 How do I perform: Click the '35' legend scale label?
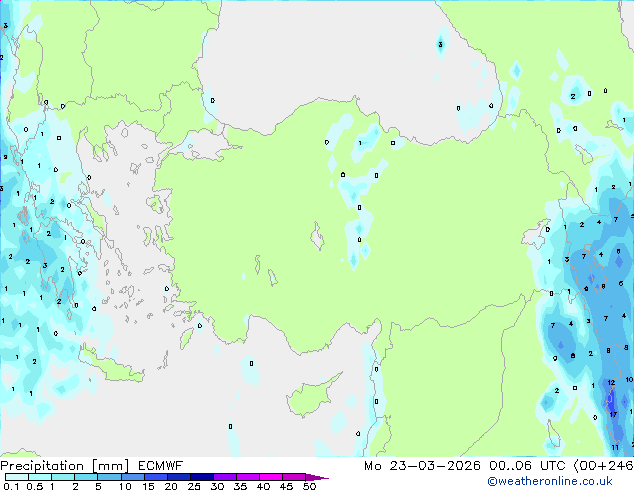pyautogui.click(x=240, y=486)
